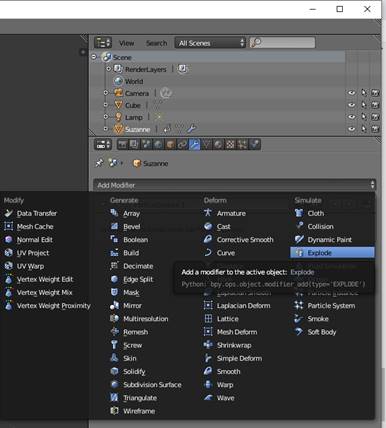Toggle selectability cursor for Camera

point(364,93)
